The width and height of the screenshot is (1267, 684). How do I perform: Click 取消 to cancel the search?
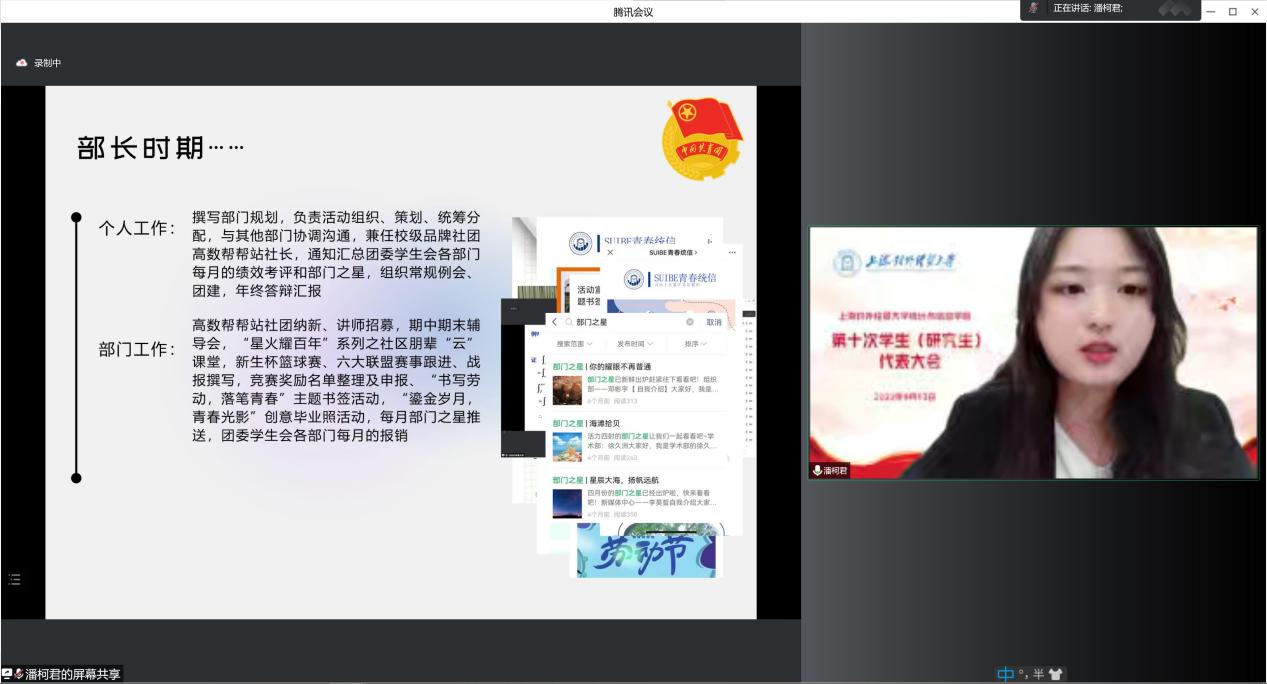(714, 322)
